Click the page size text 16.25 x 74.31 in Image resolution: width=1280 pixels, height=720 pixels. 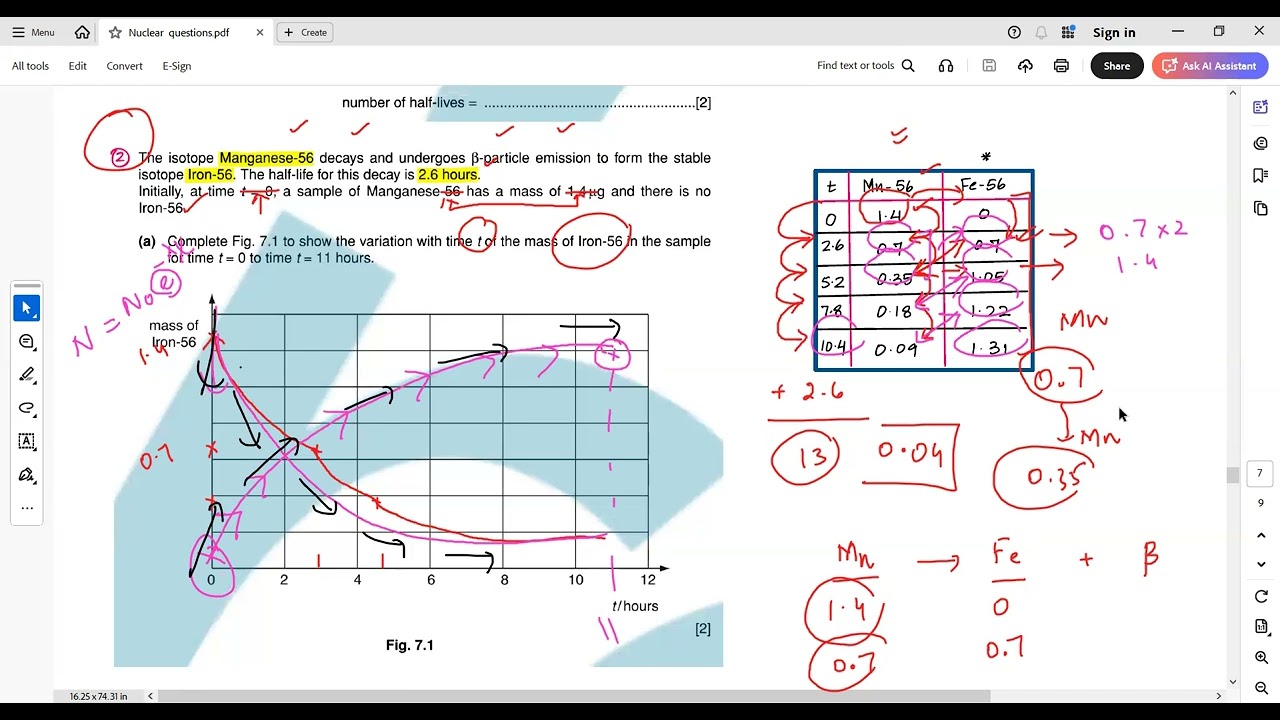pos(98,696)
